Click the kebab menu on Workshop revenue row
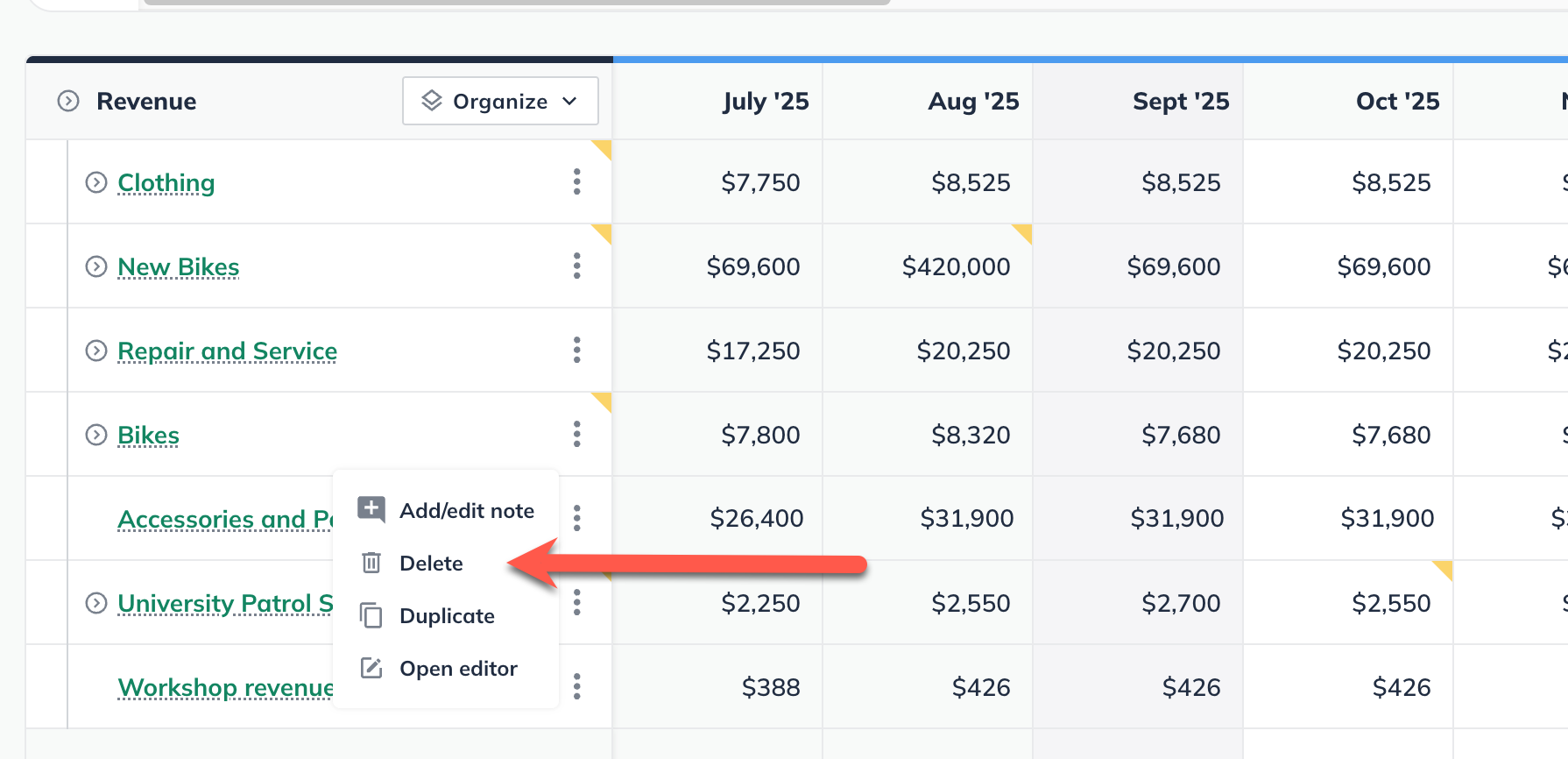 coord(576,686)
